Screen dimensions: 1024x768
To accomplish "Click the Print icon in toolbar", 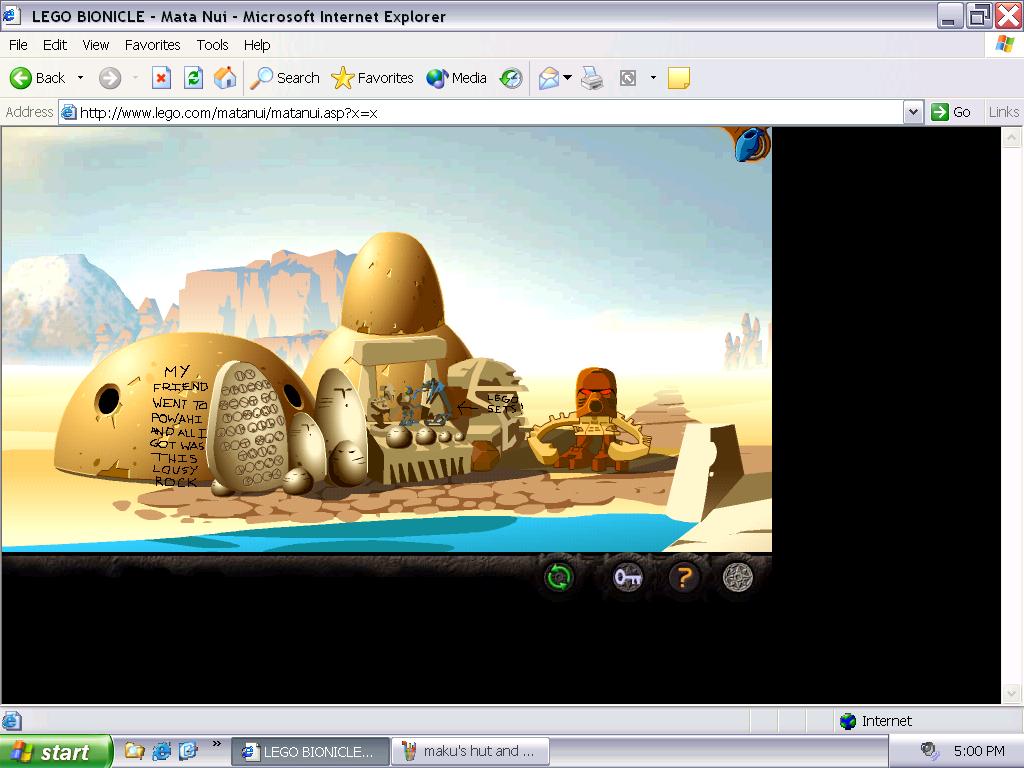I will pos(592,78).
